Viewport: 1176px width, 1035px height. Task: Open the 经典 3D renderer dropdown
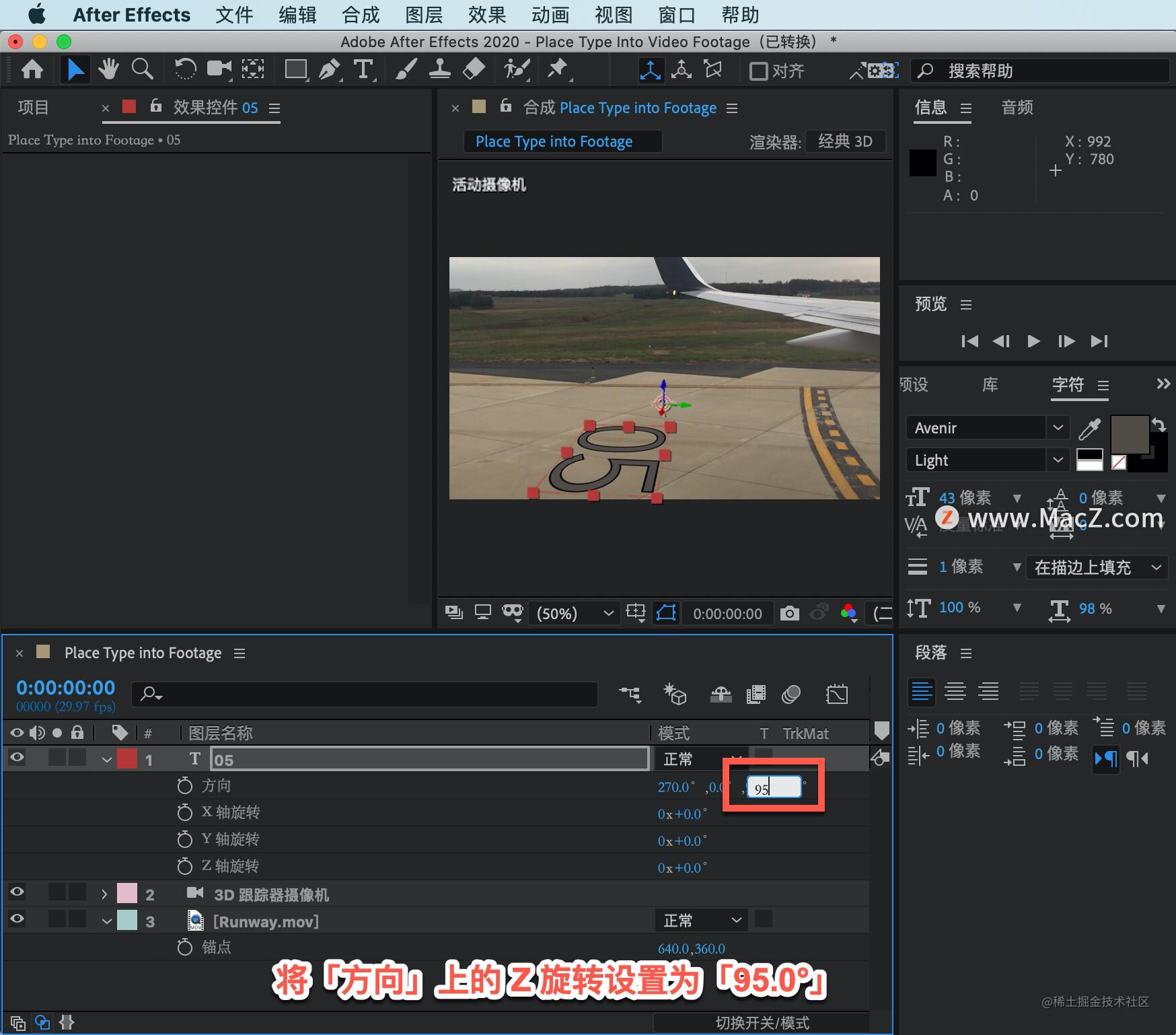point(845,141)
